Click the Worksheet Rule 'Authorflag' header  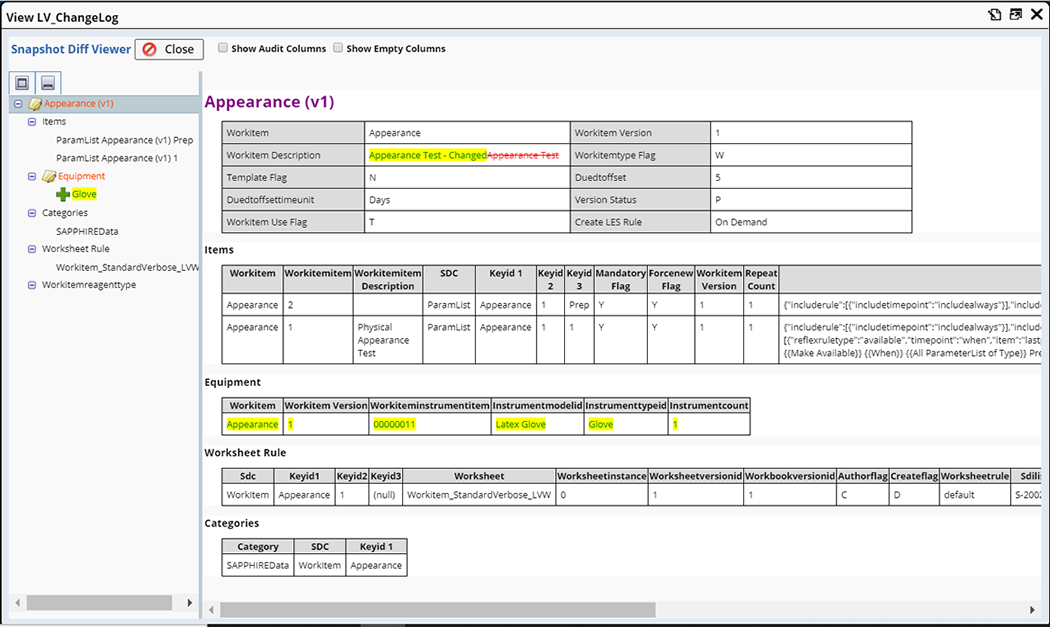[x=862, y=476]
